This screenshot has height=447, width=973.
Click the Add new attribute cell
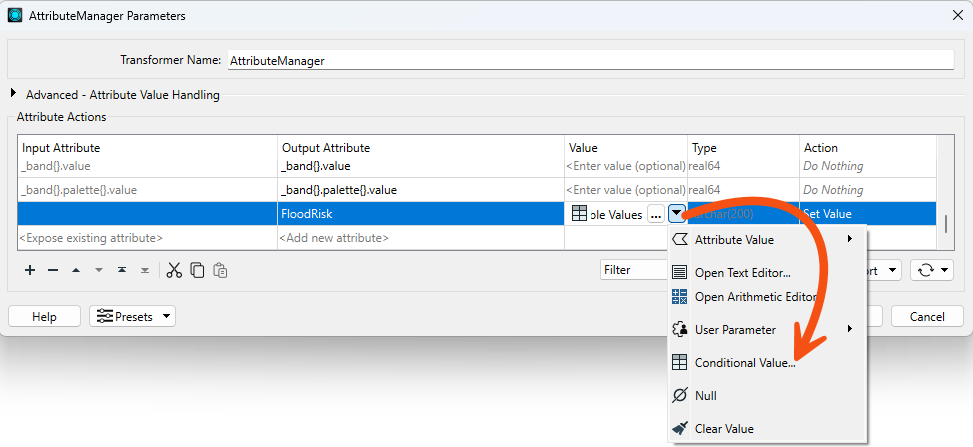click(x=421, y=238)
